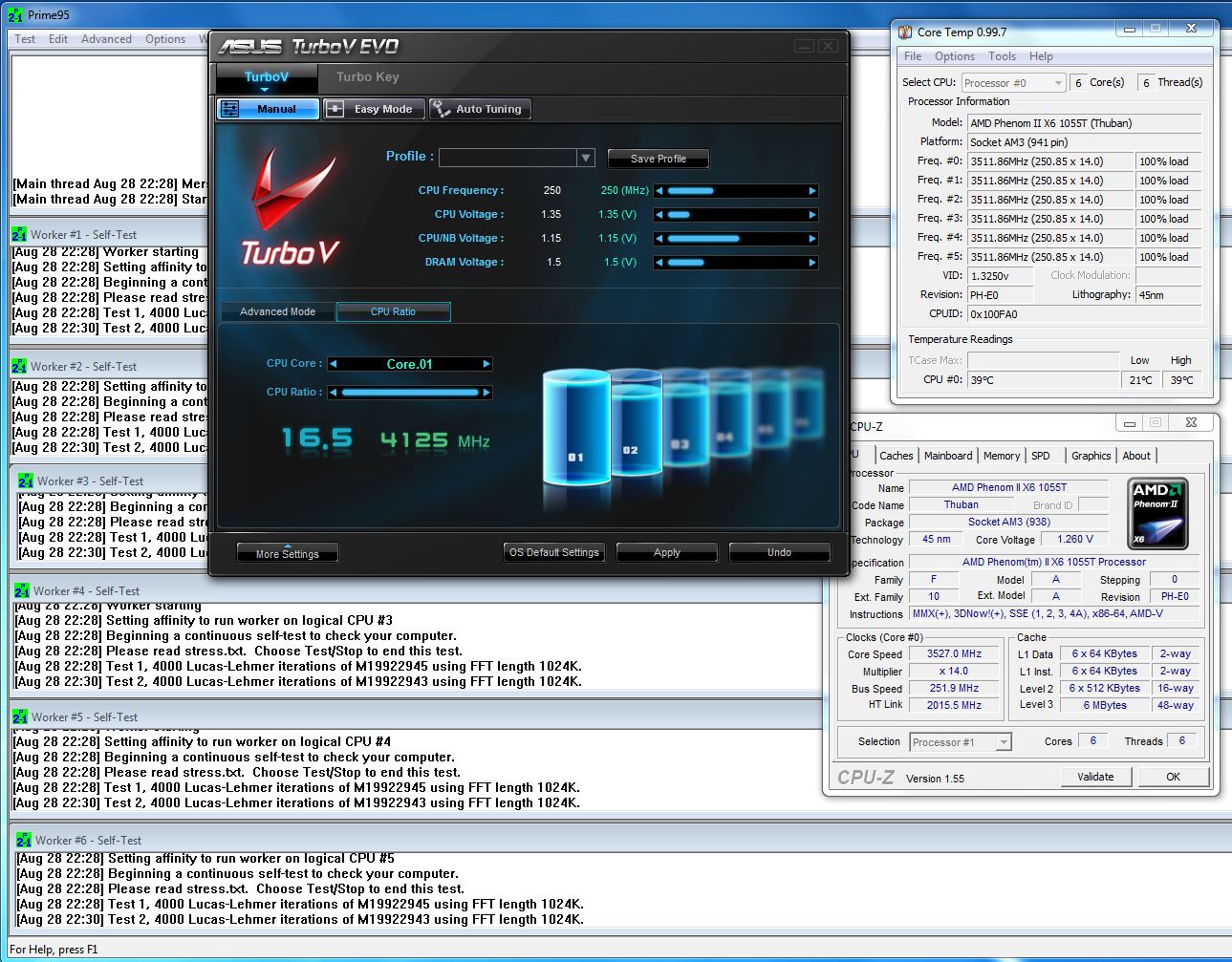
Task: Open the About tab in CPU-Z
Action: [1136, 456]
